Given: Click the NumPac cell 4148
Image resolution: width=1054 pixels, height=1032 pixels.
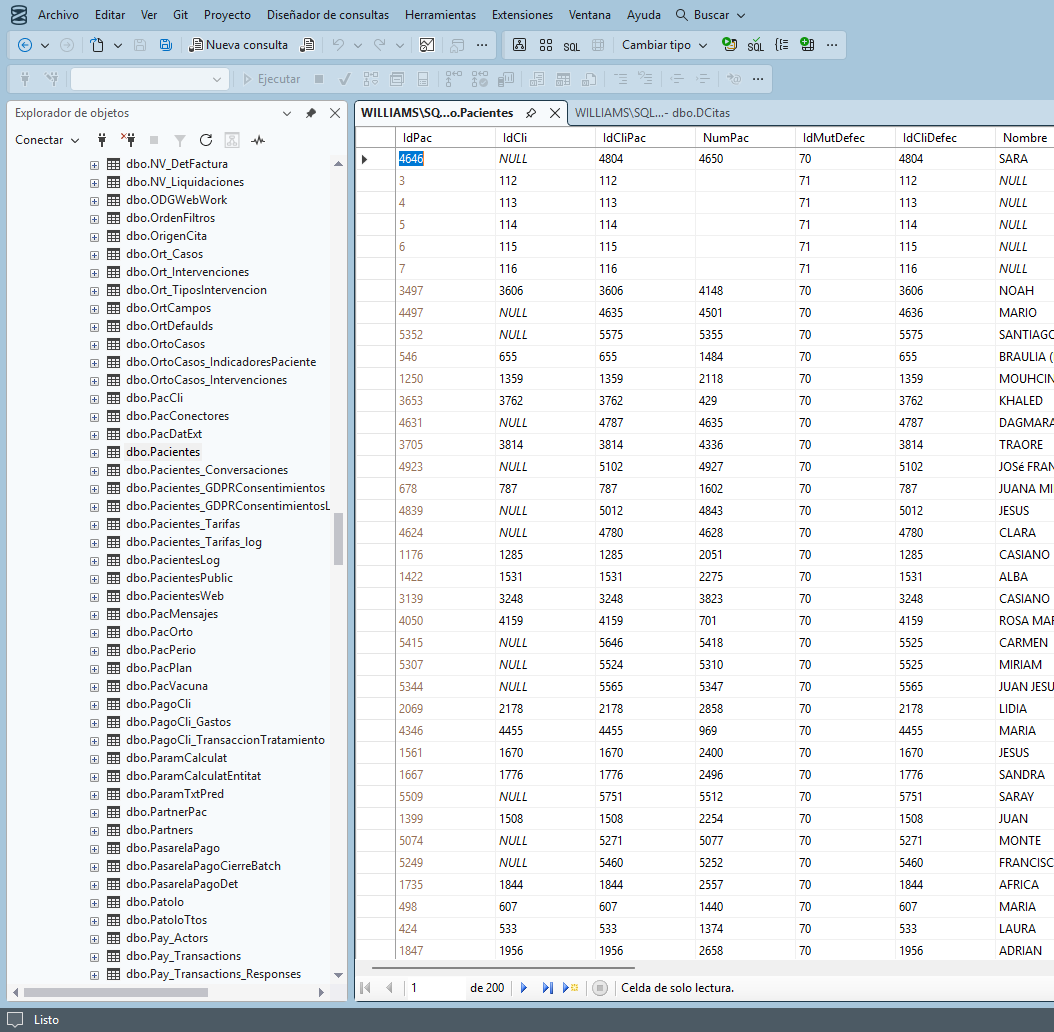Looking at the screenshot, I should click(745, 291).
